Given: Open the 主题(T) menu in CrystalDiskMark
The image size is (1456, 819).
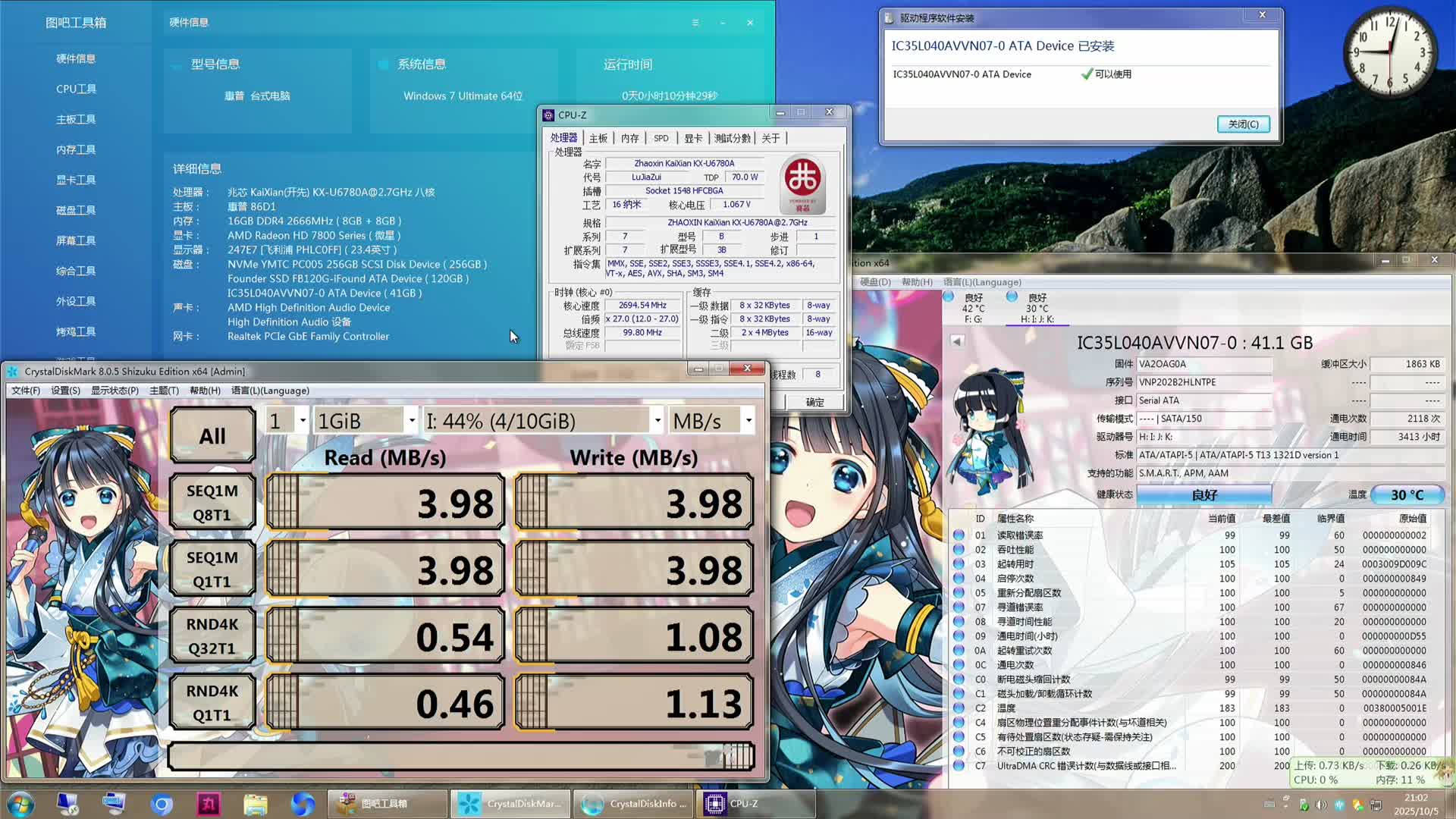Looking at the screenshot, I should pyautogui.click(x=165, y=390).
